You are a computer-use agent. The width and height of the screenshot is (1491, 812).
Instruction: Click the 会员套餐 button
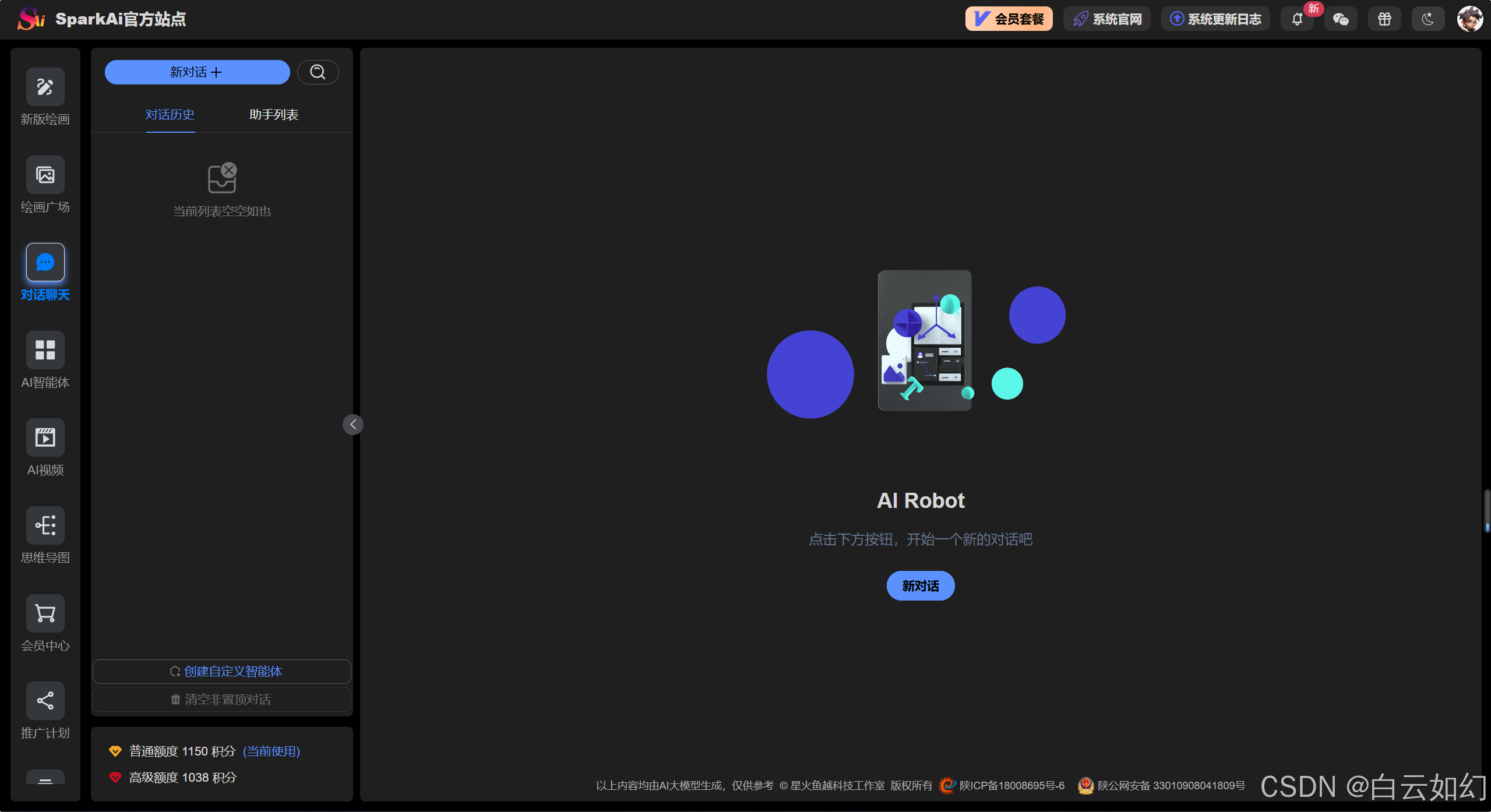[x=1009, y=19]
